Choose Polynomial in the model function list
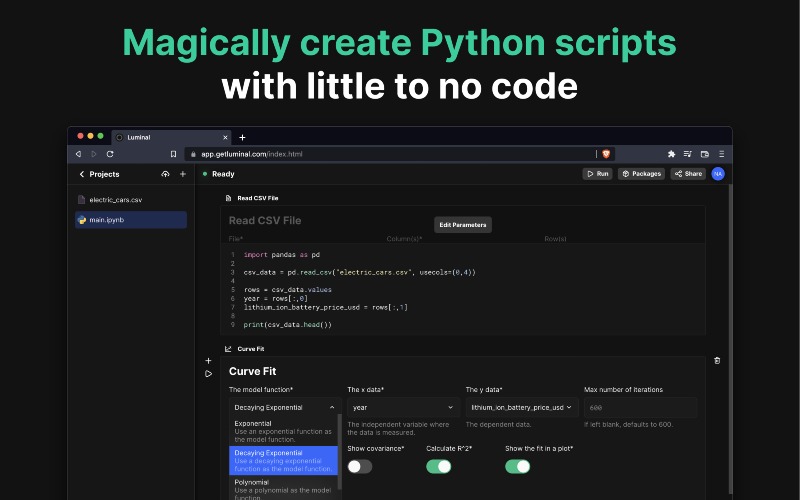The height and width of the screenshot is (500, 800). coord(284,485)
